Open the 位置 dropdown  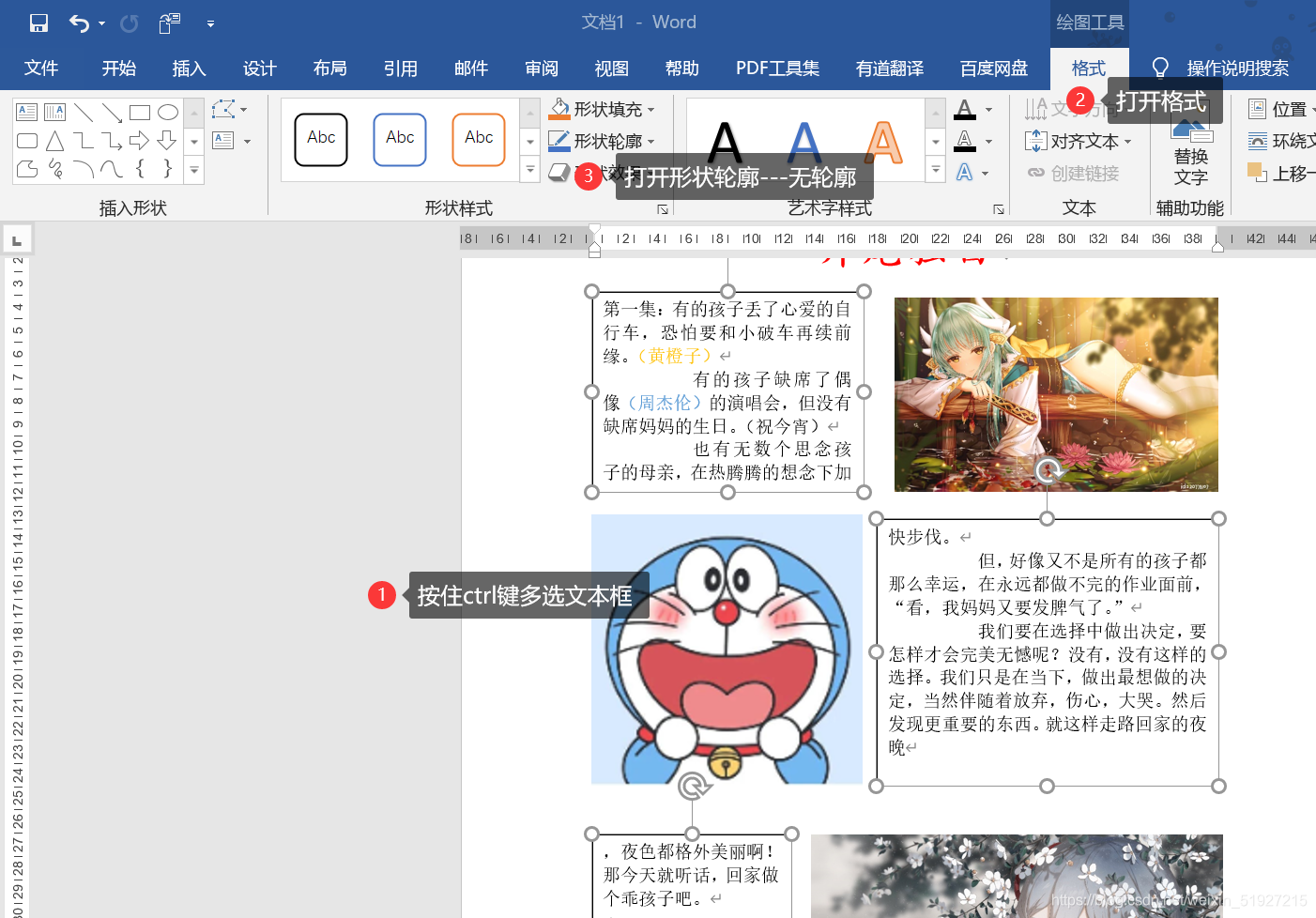1281,110
